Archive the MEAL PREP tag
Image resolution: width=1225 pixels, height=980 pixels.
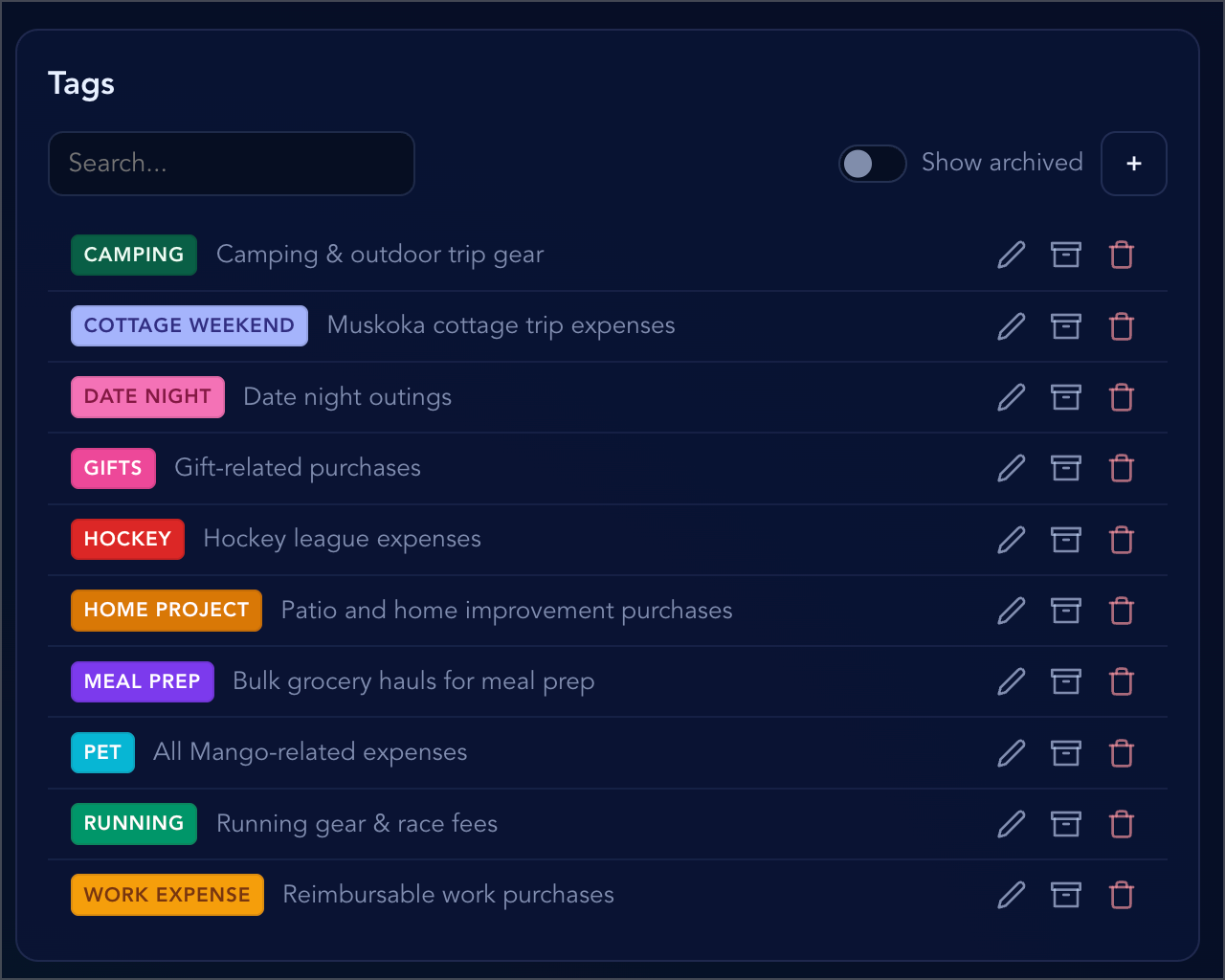(1066, 681)
